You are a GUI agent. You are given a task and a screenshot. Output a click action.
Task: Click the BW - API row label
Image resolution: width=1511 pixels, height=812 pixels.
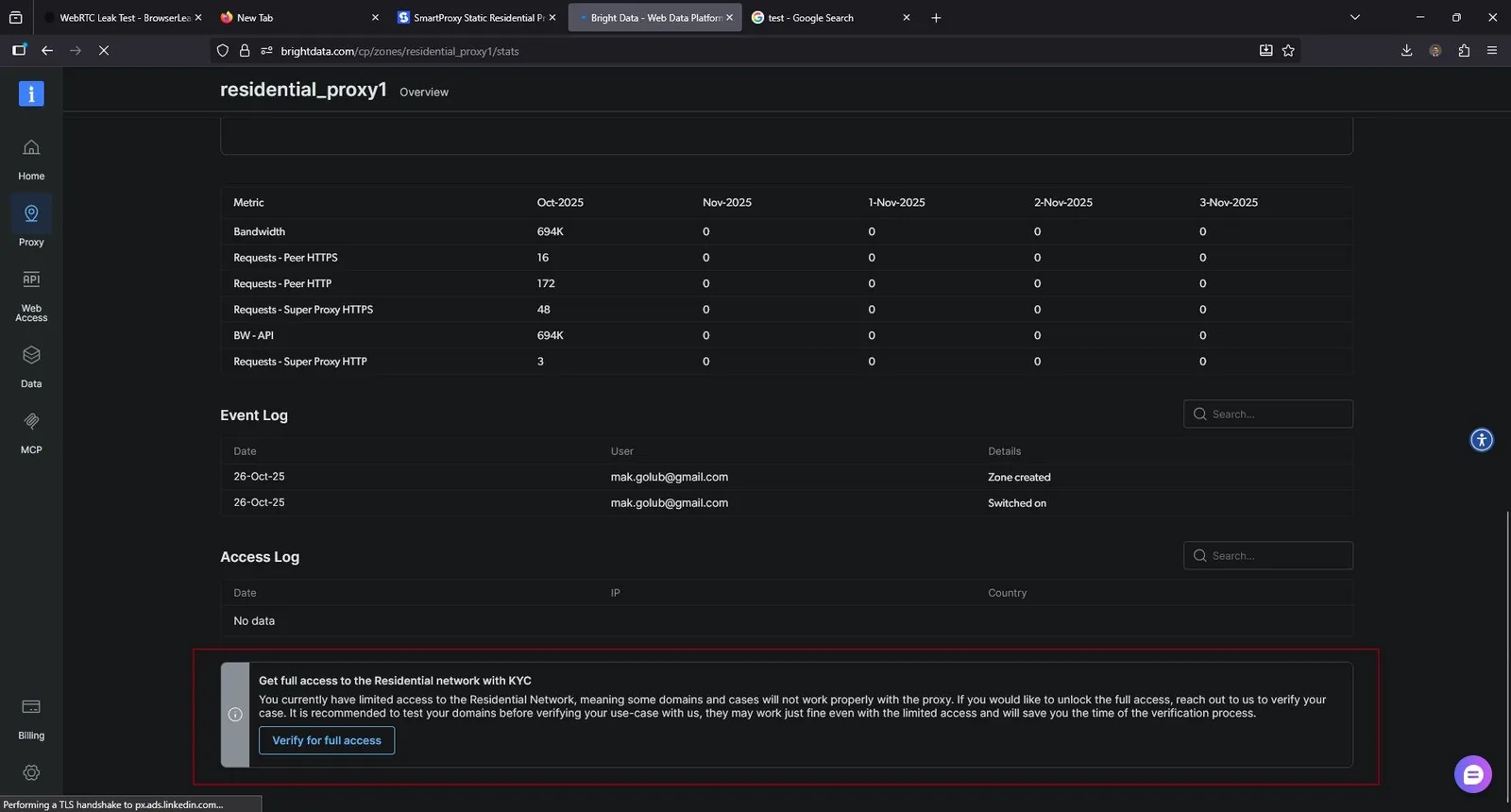click(253, 335)
